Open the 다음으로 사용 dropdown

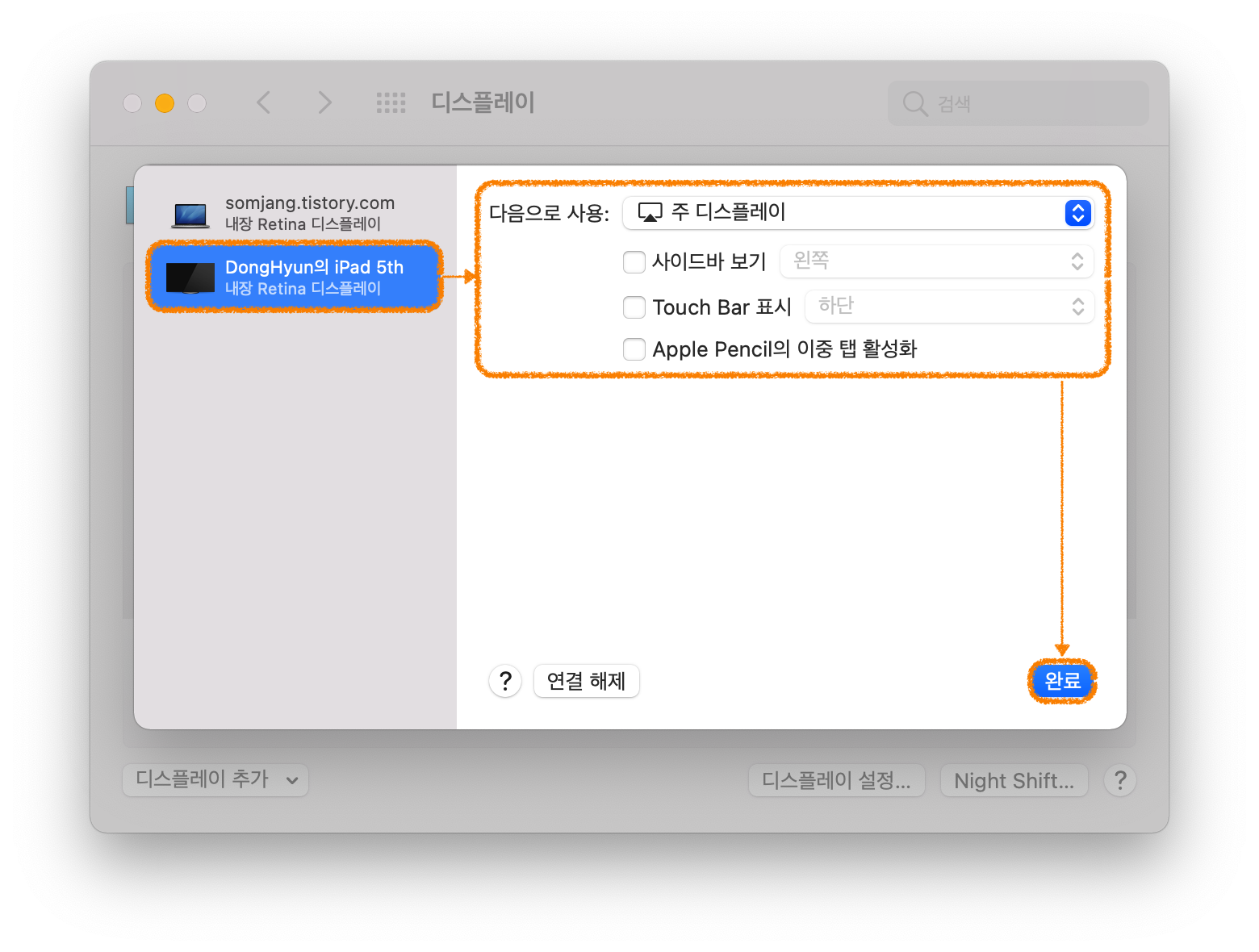859,213
